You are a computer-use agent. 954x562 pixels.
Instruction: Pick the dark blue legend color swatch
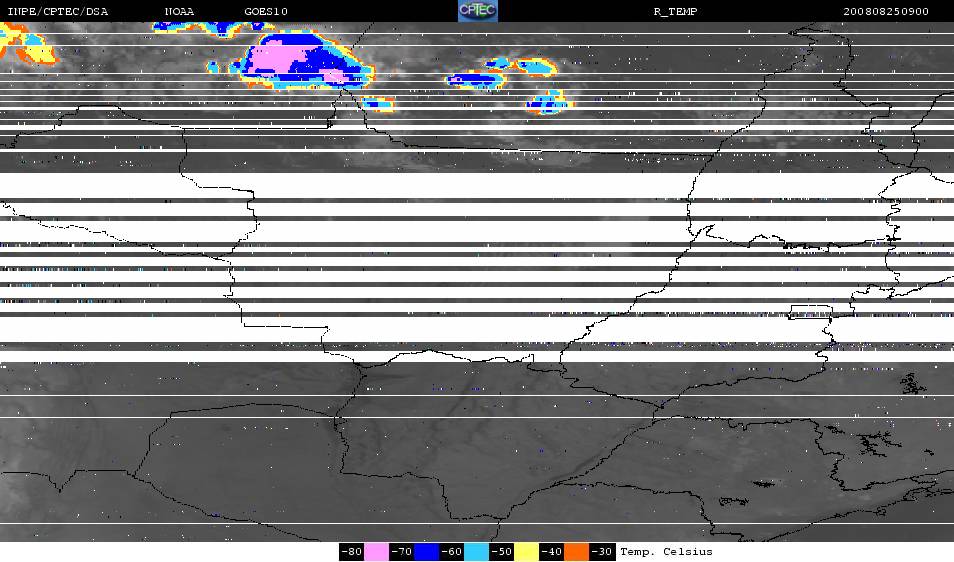427,552
